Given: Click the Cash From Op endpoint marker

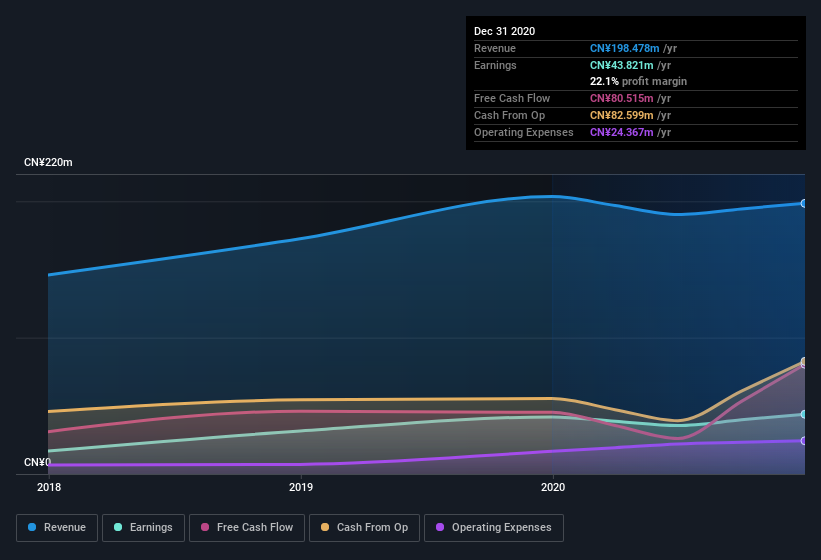Looking at the screenshot, I should 804,361.
